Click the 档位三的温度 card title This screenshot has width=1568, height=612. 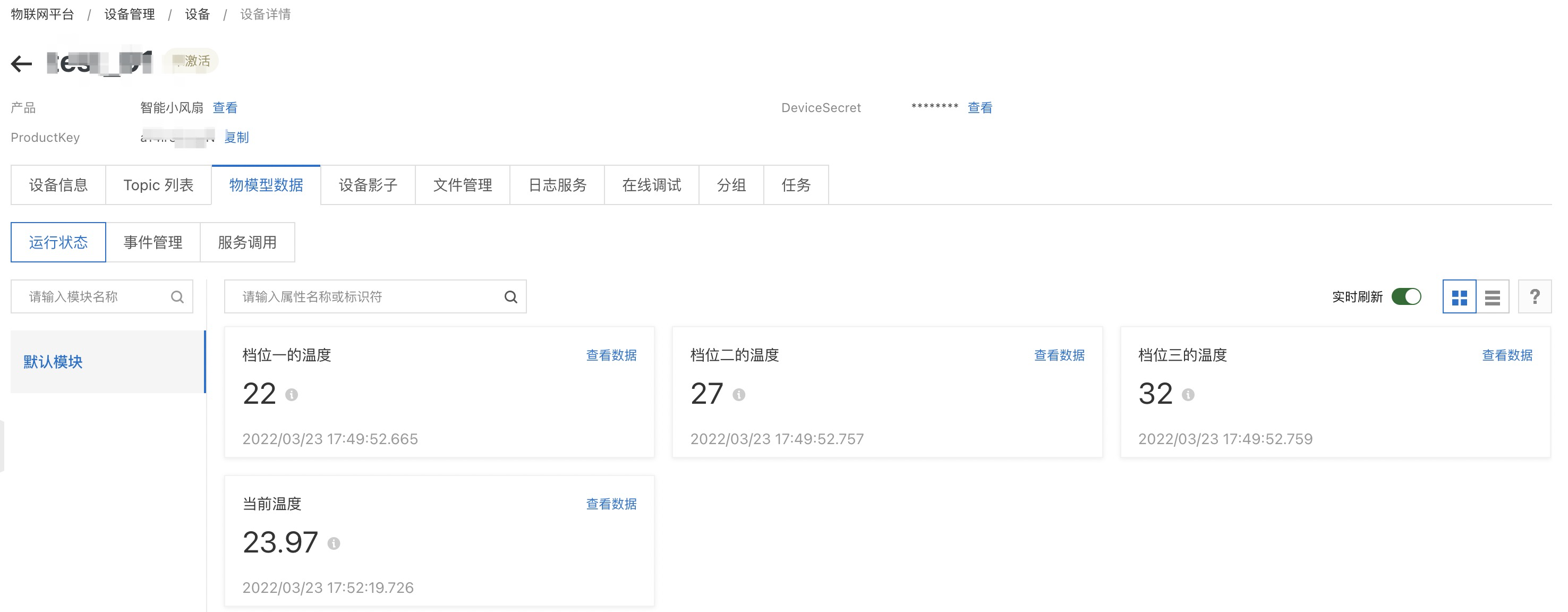pyautogui.click(x=1183, y=355)
